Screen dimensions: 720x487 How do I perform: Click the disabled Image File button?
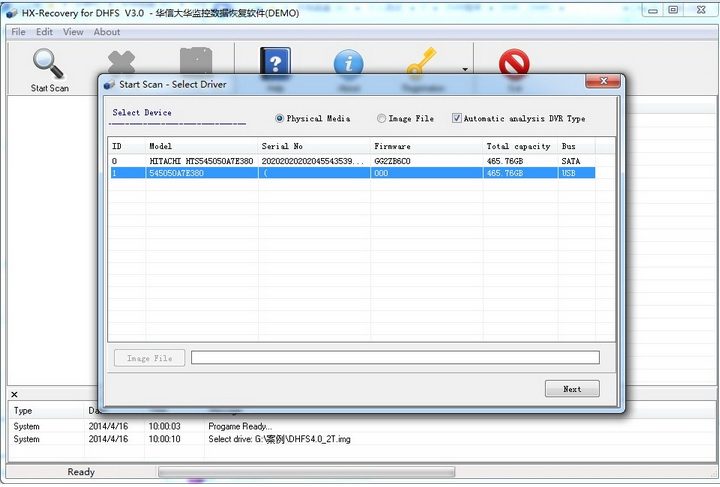(150, 358)
